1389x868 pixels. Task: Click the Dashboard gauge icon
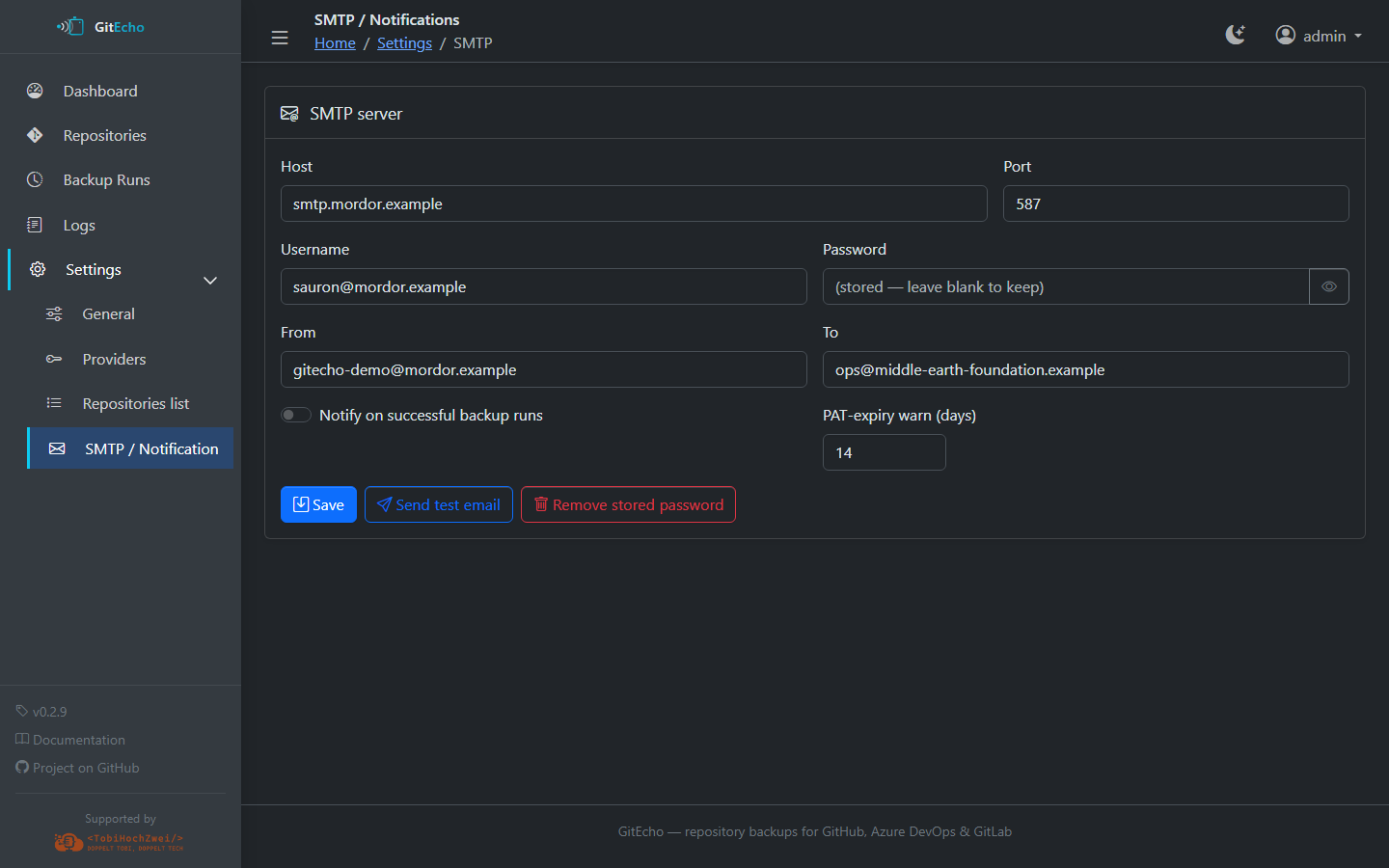pyautogui.click(x=35, y=91)
